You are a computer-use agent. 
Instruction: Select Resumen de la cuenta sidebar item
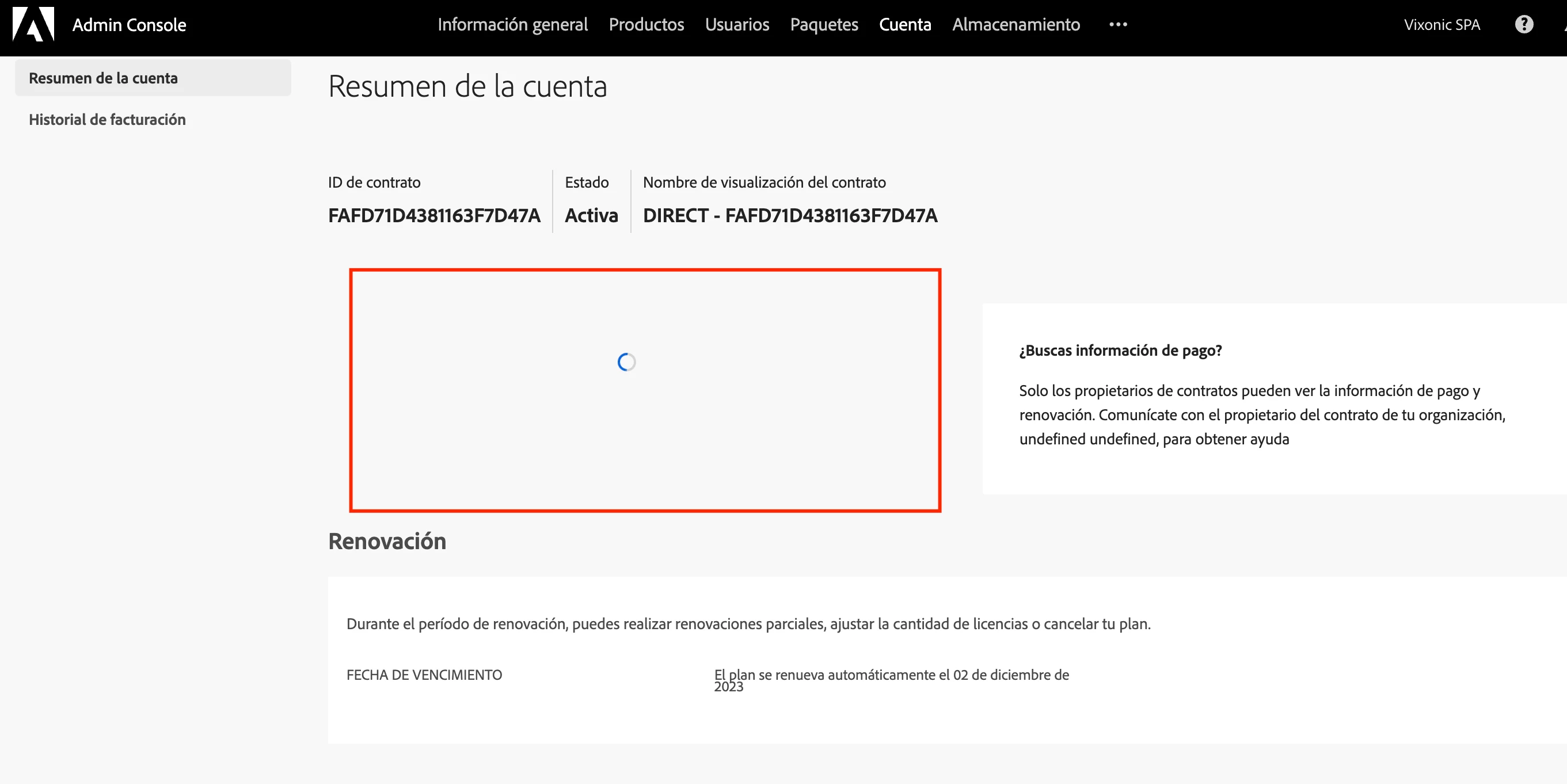[104, 78]
